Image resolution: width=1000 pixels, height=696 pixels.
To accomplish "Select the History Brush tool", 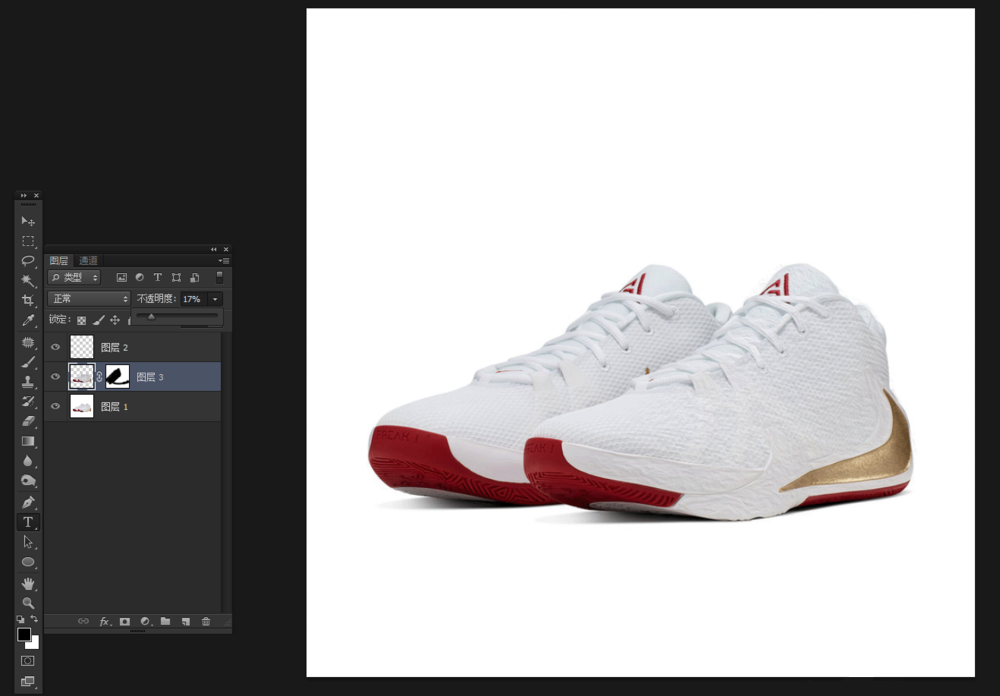I will (x=28, y=401).
